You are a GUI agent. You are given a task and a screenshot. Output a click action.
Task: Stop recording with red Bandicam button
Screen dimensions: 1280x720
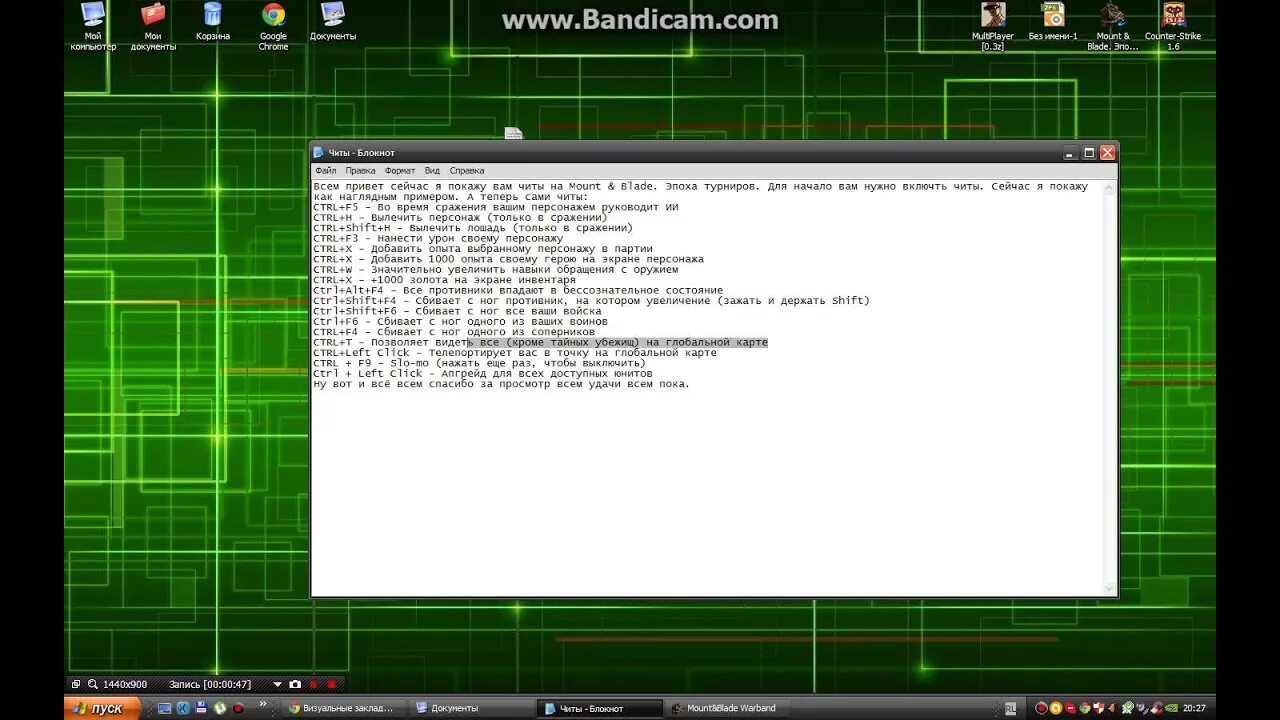(x=331, y=684)
